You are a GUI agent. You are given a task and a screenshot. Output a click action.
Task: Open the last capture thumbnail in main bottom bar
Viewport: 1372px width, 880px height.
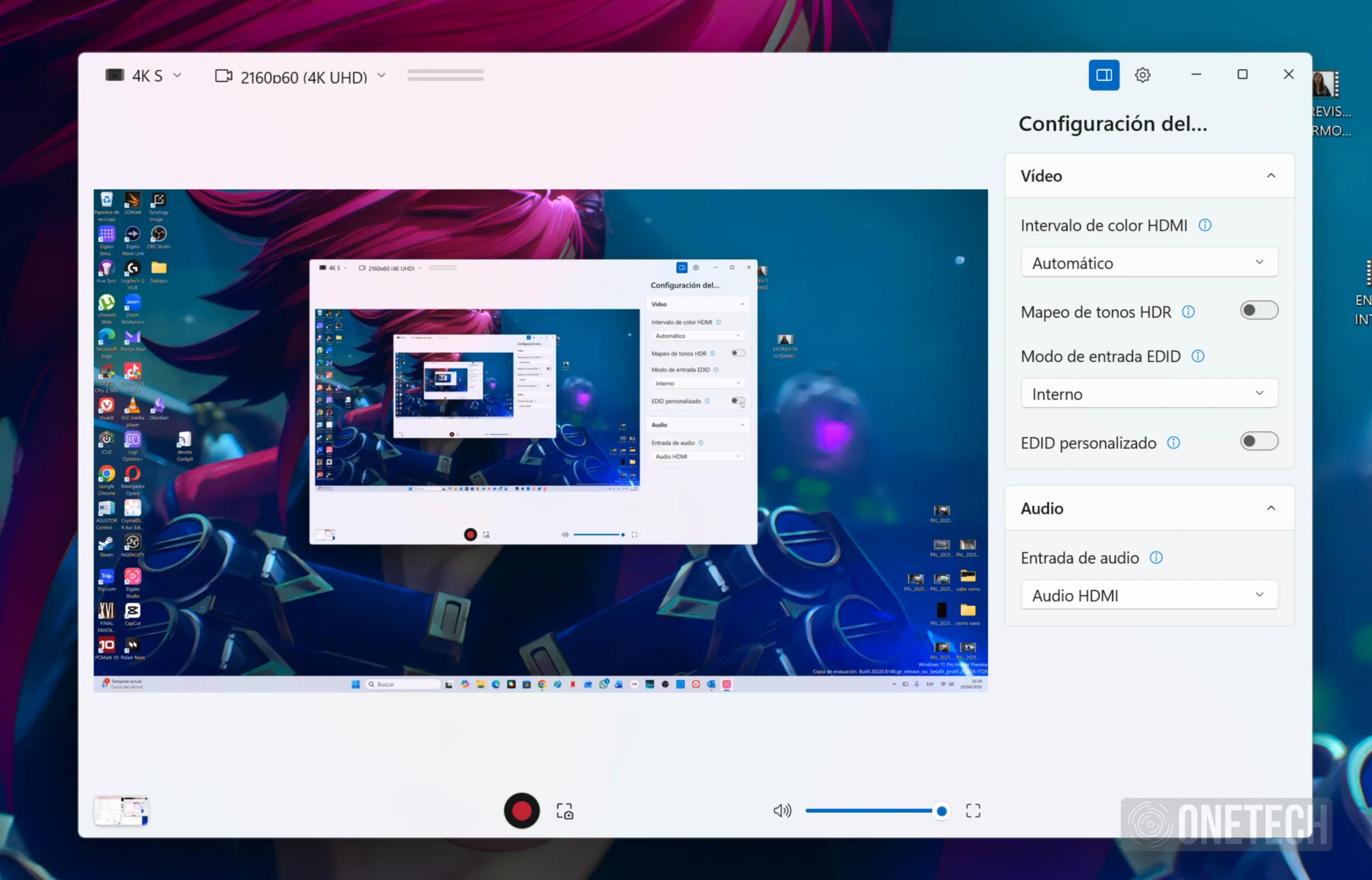pyautogui.click(x=121, y=811)
